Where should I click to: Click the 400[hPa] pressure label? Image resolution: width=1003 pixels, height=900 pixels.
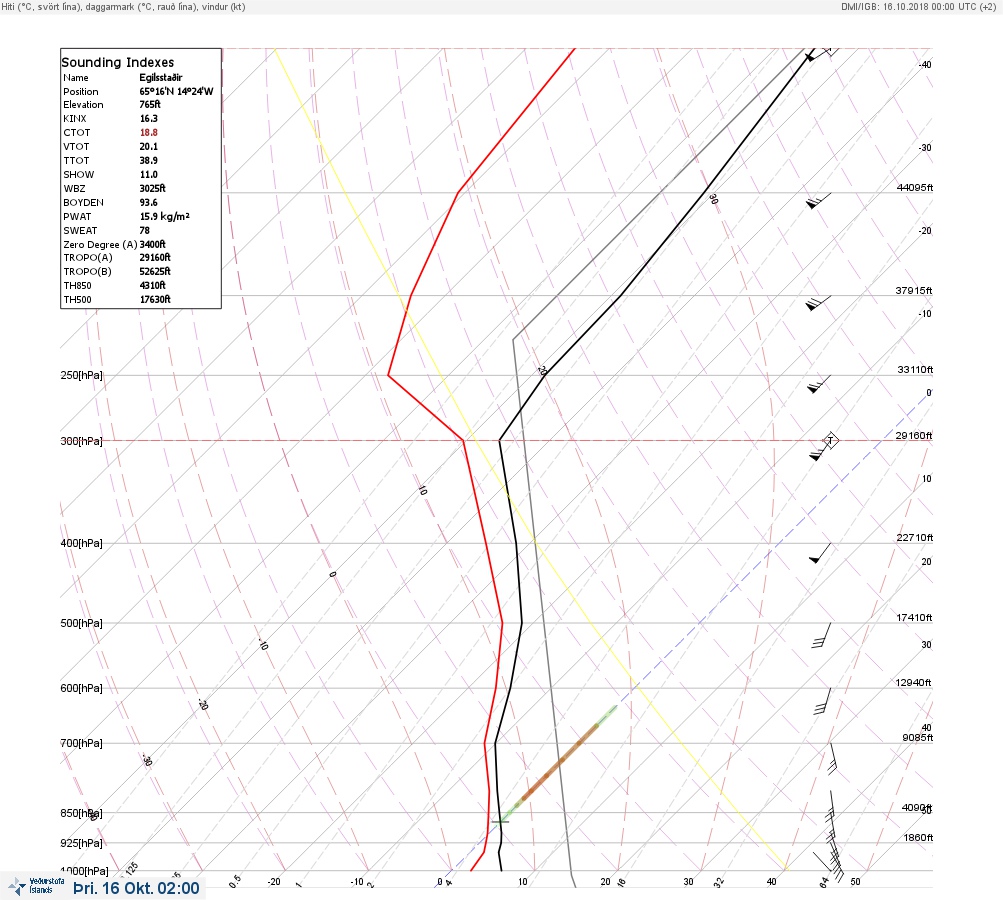(81, 543)
